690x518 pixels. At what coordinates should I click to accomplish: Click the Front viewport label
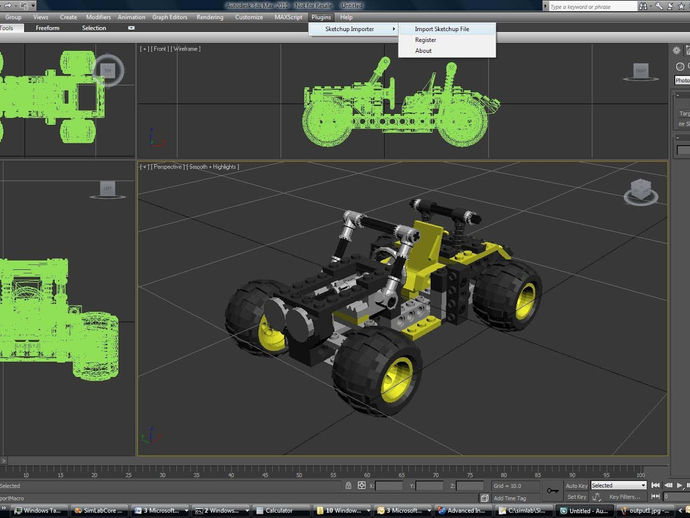[x=160, y=49]
